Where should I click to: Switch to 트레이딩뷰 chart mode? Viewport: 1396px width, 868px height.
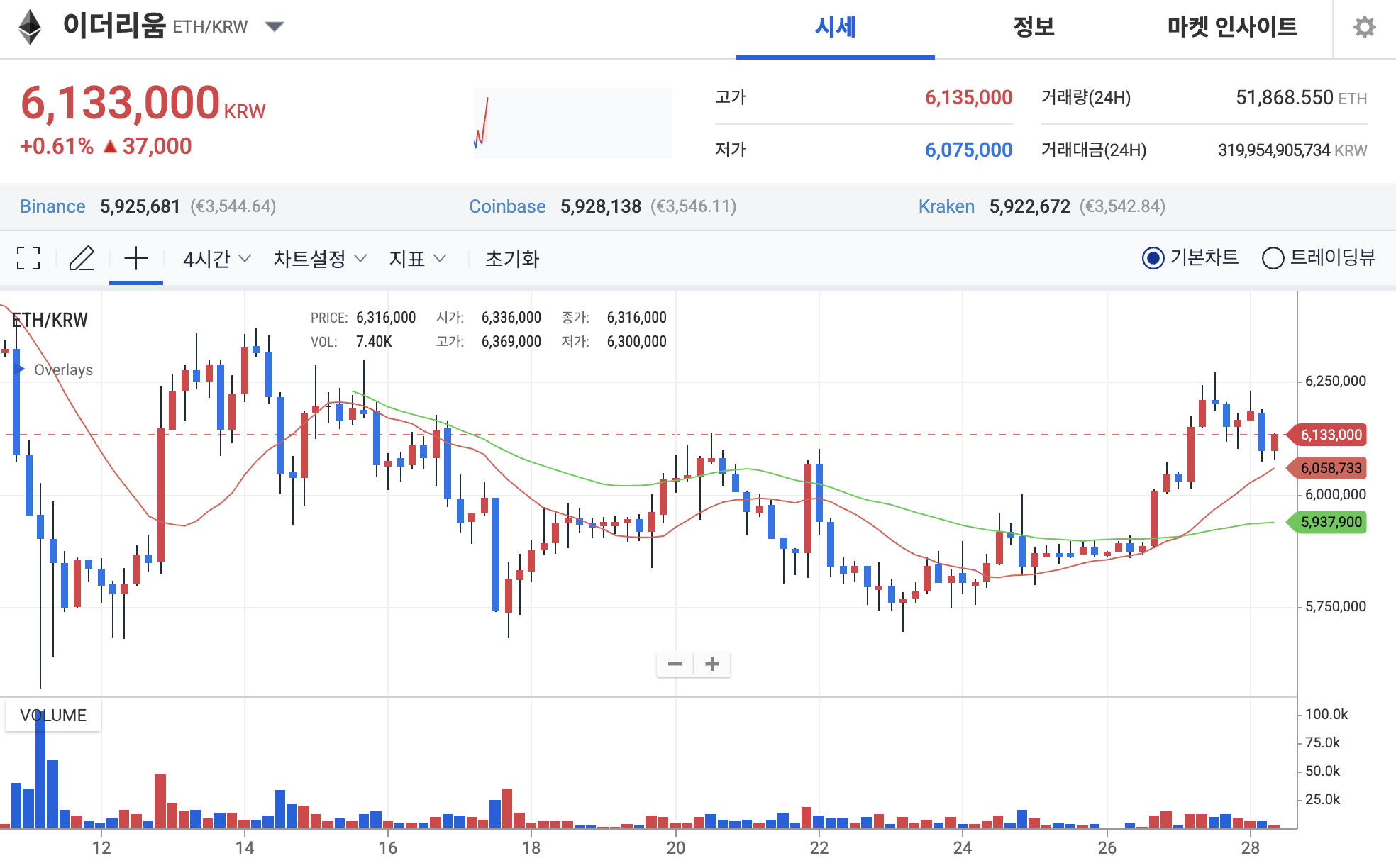point(1275,257)
